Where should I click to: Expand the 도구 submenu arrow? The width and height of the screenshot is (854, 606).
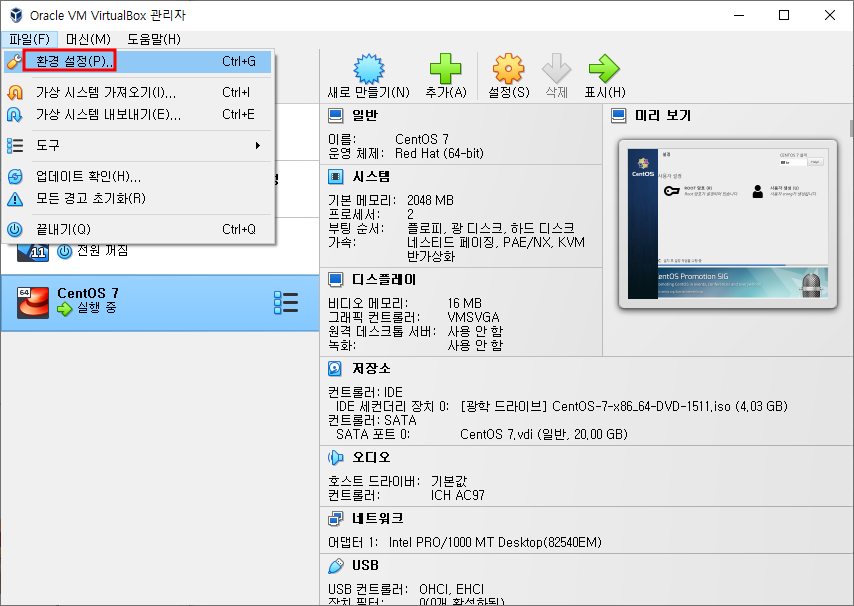[x=258, y=145]
